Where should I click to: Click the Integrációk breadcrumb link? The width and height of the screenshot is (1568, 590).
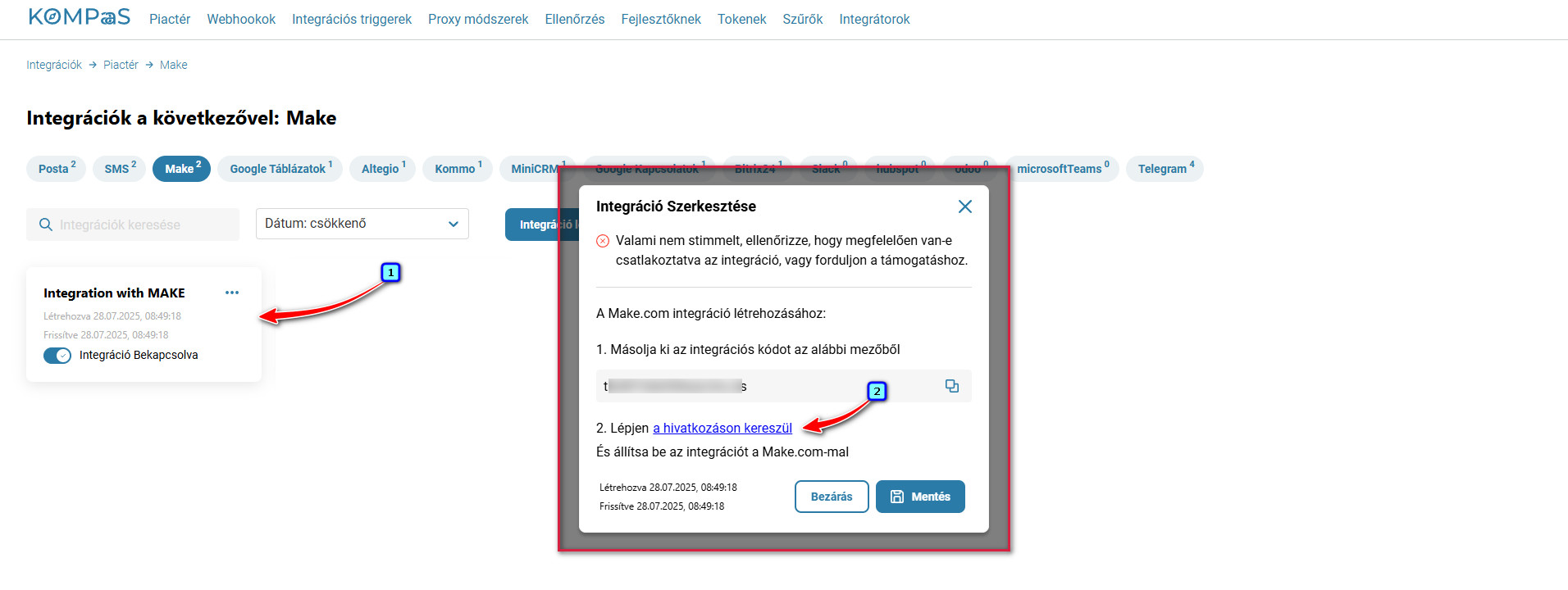click(54, 65)
